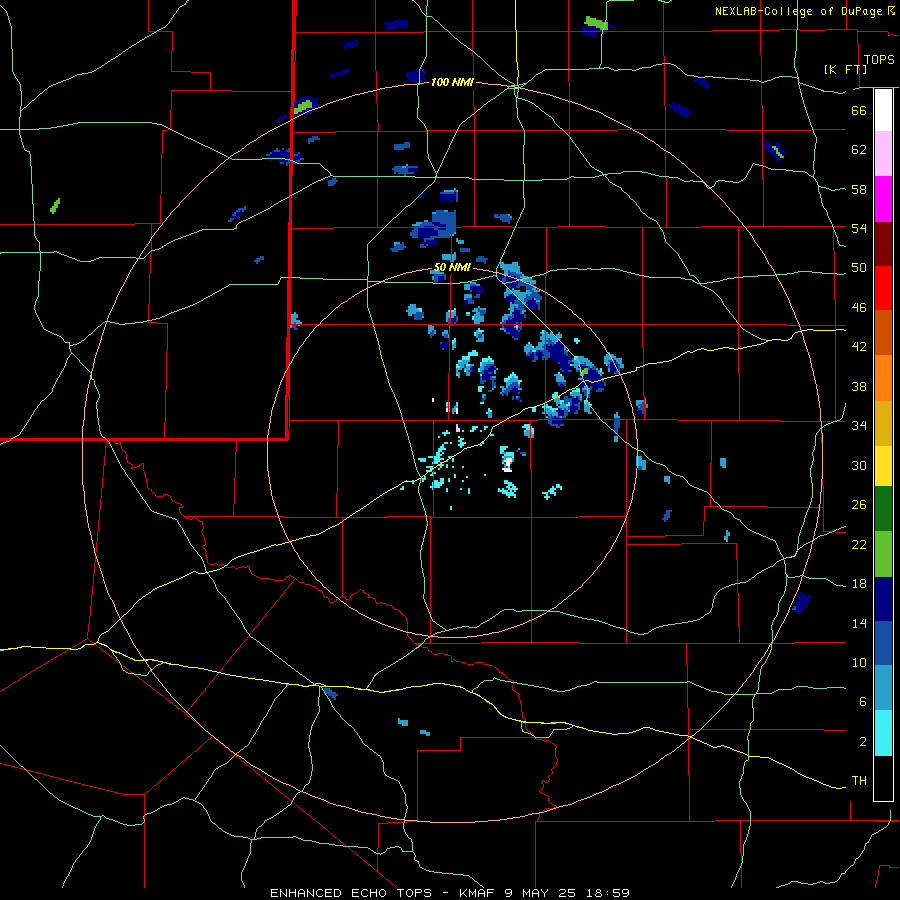Click the [K FT] units label
This screenshot has width=900, height=900.
pyautogui.click(x=846, y=69)
